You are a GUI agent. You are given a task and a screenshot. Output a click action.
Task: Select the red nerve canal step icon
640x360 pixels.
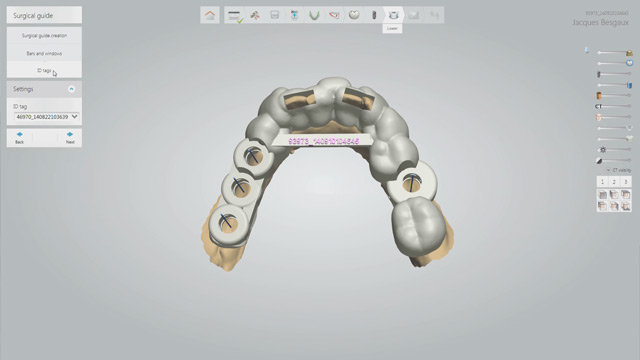point(334,16)
